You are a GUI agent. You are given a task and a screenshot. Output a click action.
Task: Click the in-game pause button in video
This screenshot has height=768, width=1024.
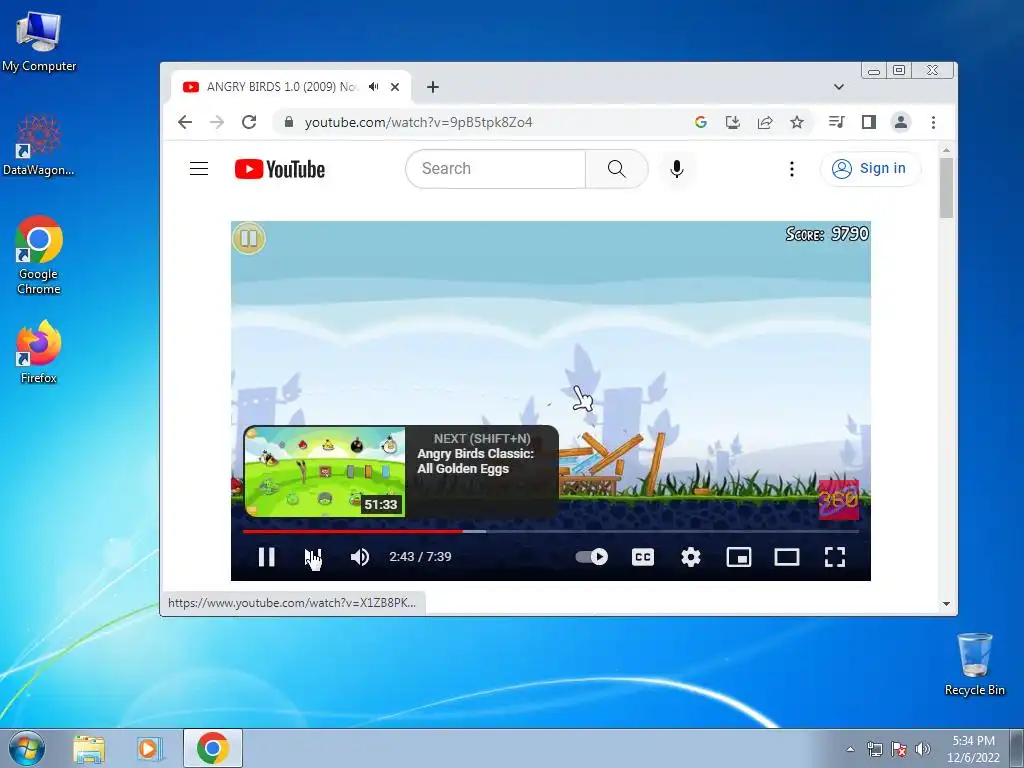click(249, 238)
